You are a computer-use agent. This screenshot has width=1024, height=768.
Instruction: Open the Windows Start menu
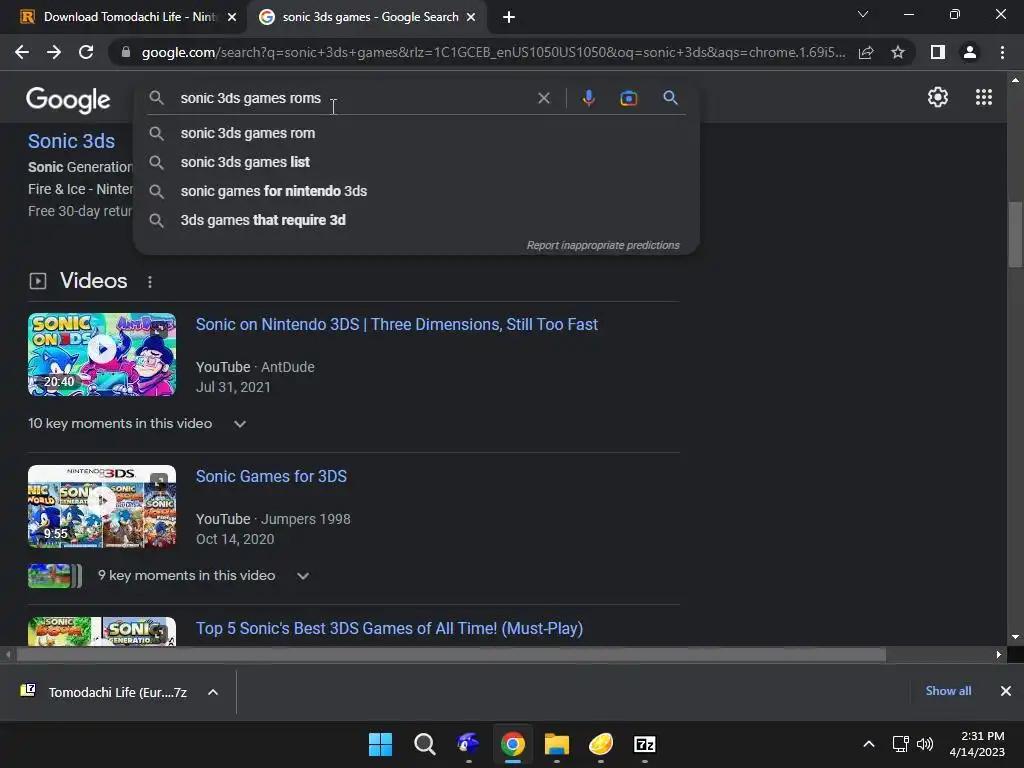pyautogui.click(x=380, y=744)
